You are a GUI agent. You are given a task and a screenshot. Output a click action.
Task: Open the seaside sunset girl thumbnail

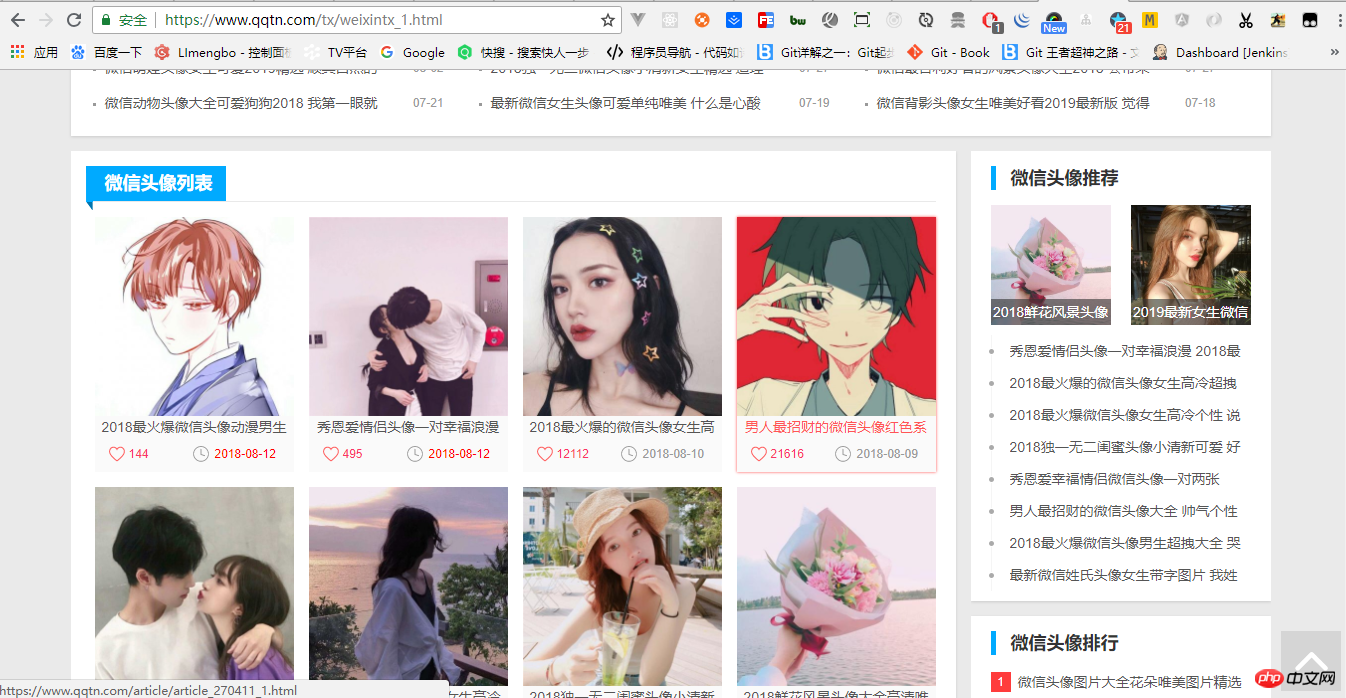[408, 586]
